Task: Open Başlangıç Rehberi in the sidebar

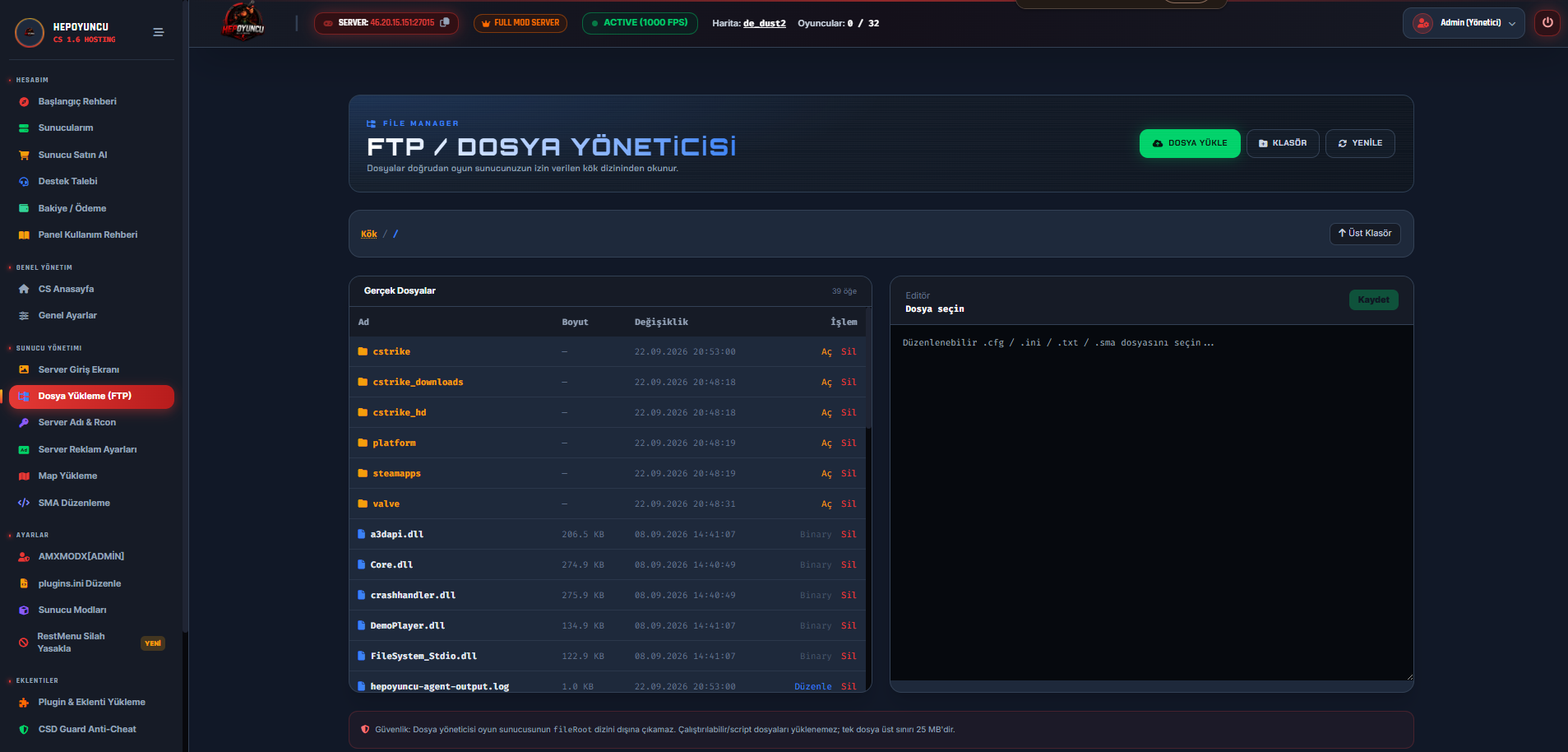Action: click(77, 101)
